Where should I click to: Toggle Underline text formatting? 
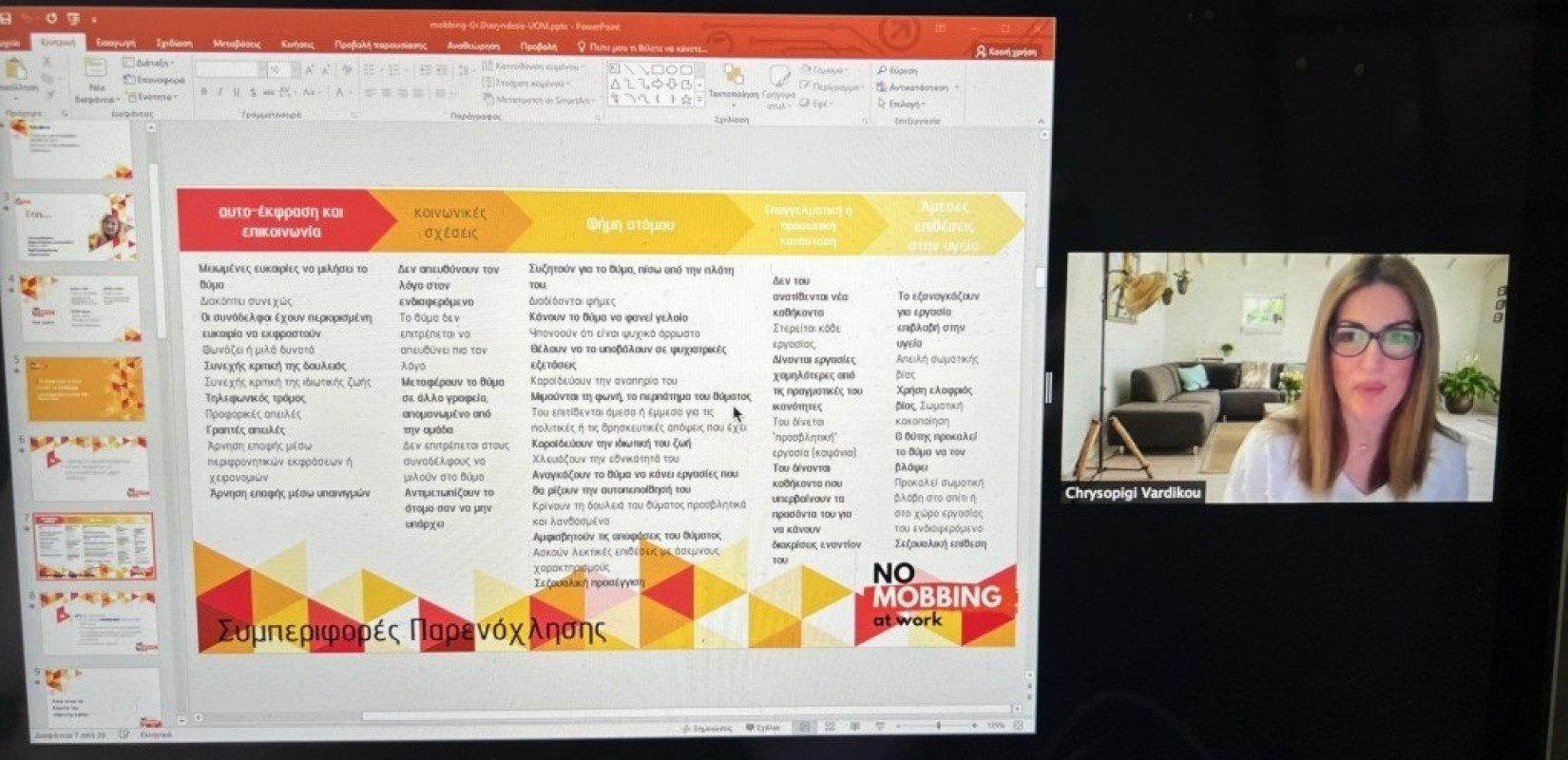(236, 92)
